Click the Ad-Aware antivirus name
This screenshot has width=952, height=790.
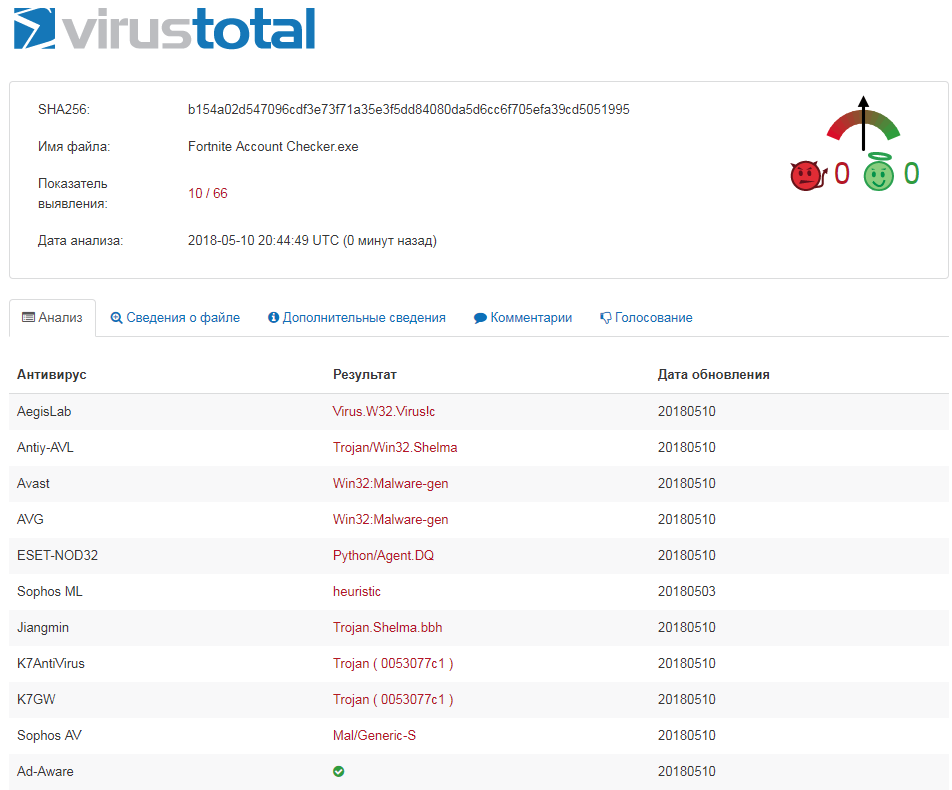(45, 771)
